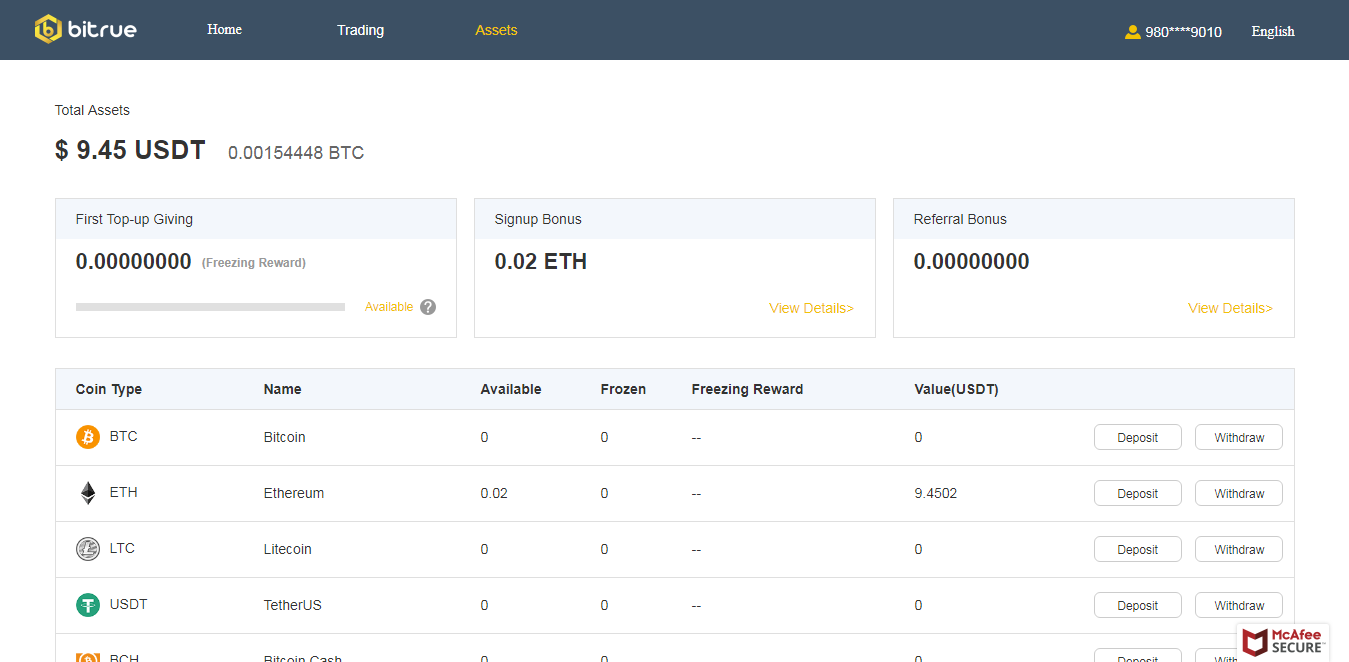Click the Ethereum name cell
Viewport: 1349px width, 662px height.
tap(294, 493)
